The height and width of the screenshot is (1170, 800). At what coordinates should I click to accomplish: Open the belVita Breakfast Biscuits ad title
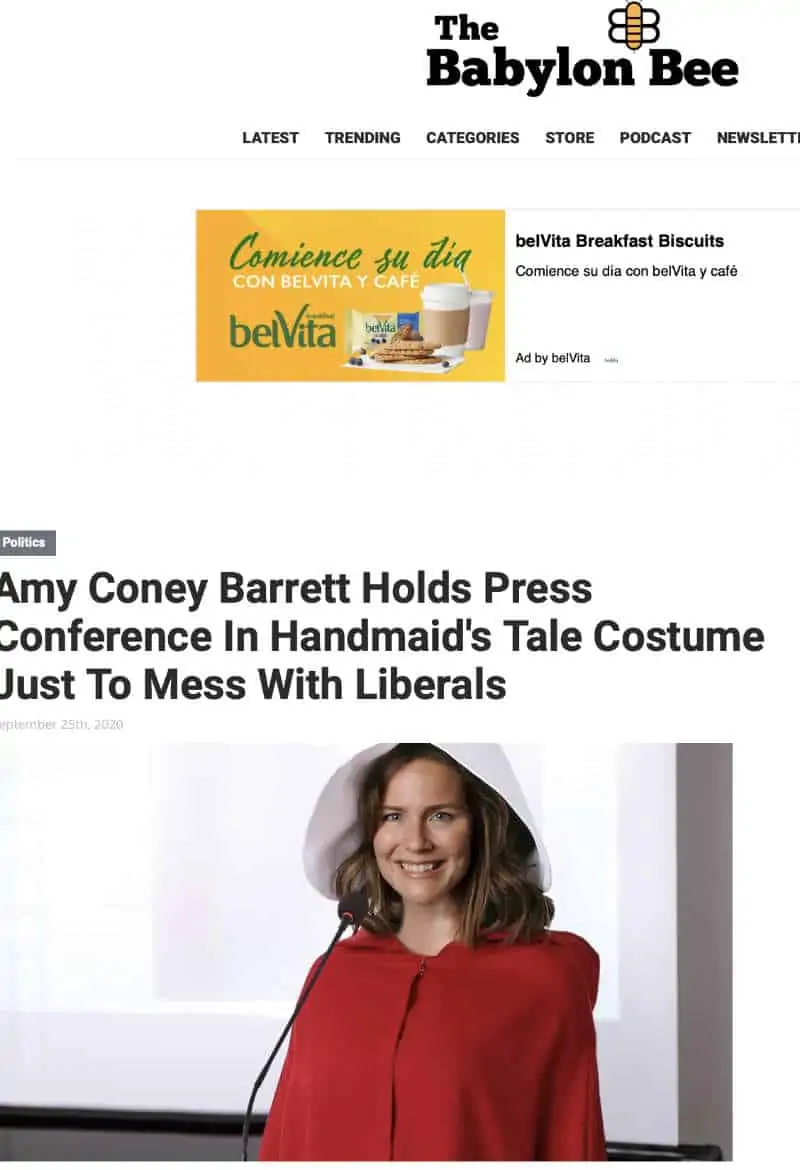pyautogui.click(x=619, y=241)
